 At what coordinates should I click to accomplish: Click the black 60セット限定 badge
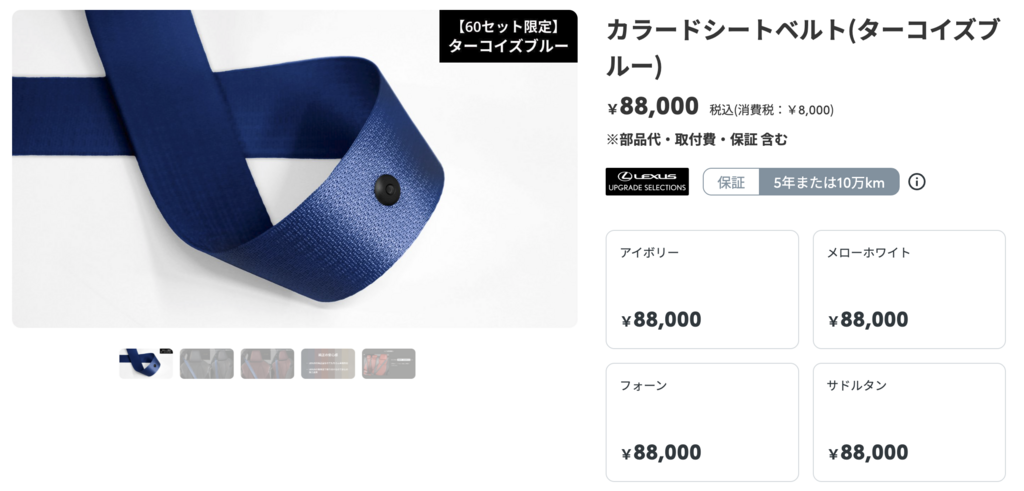(x=508, y=37)
